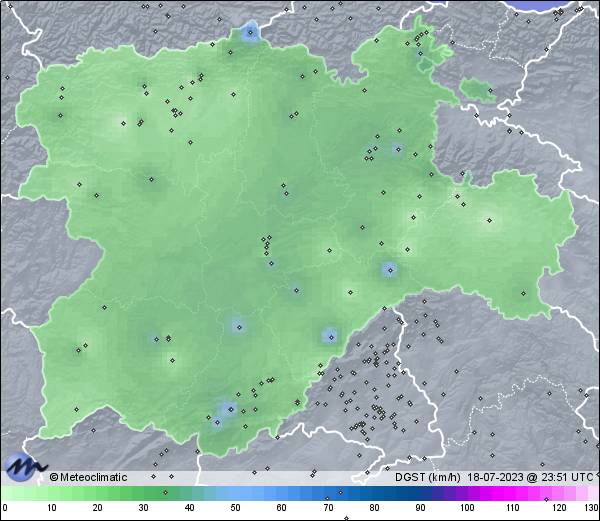Select the station marker in the northernmost blue gust hotspot
Screen dimensions: 600x521
(x=251, y=33)
